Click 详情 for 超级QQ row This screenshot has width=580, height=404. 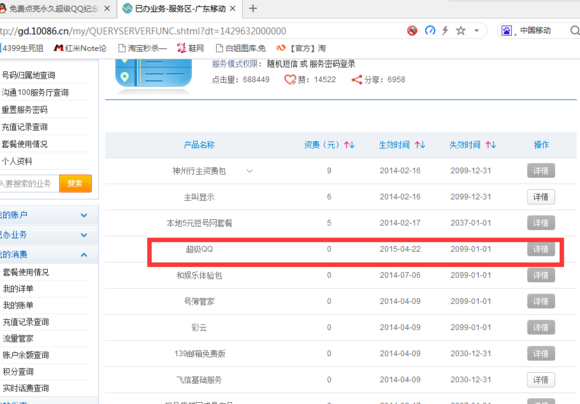[x=541, y=249]
